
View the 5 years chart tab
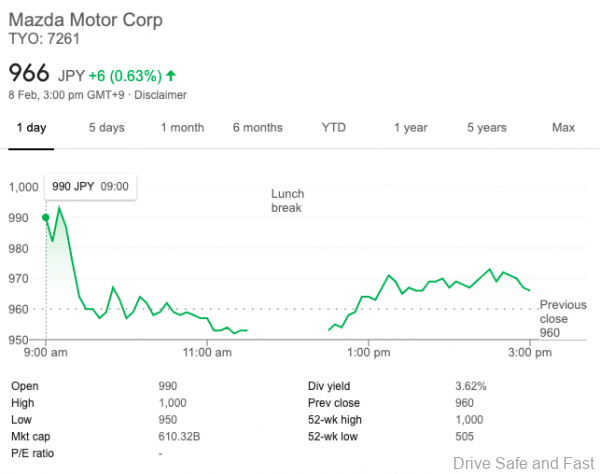[x=486, y=128]
